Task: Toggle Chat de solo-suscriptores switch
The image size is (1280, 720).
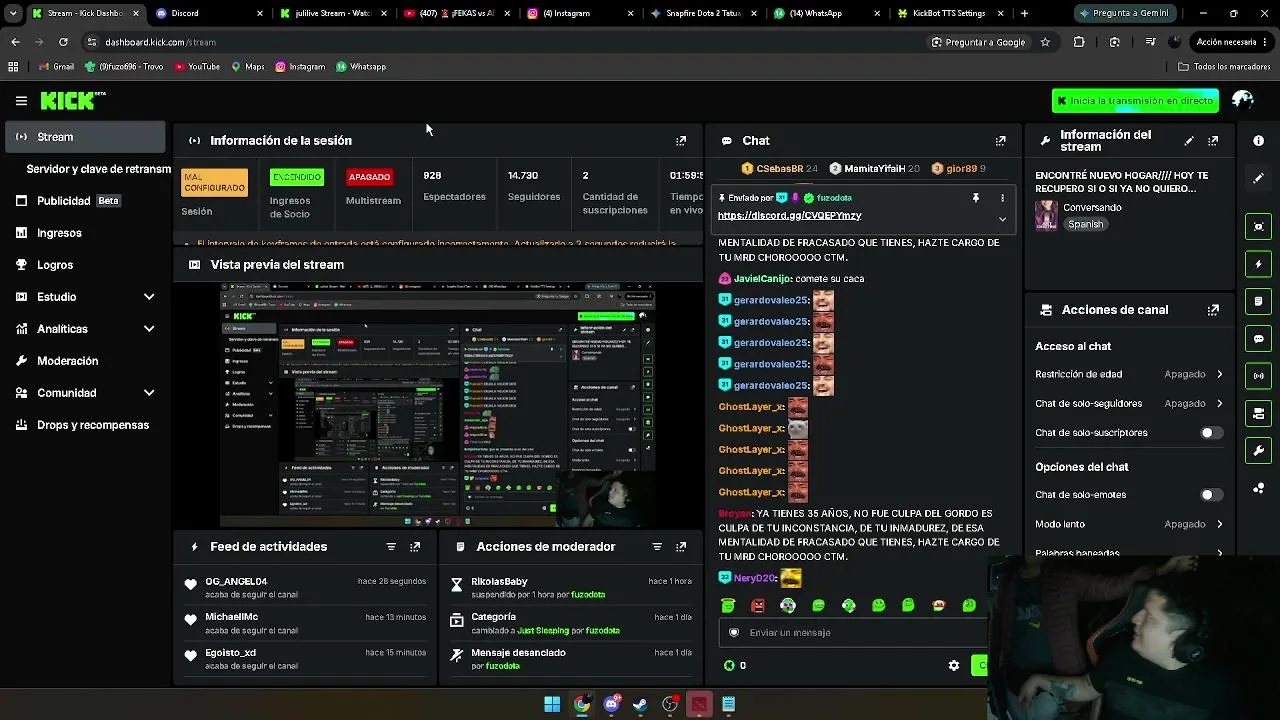Action: pyautogui.click(x=1211, y=433)
